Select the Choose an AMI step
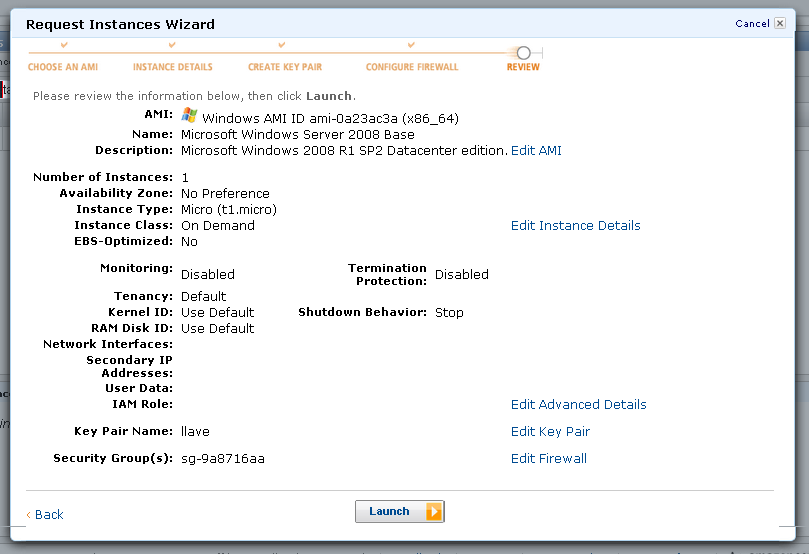 click(63, 67)
